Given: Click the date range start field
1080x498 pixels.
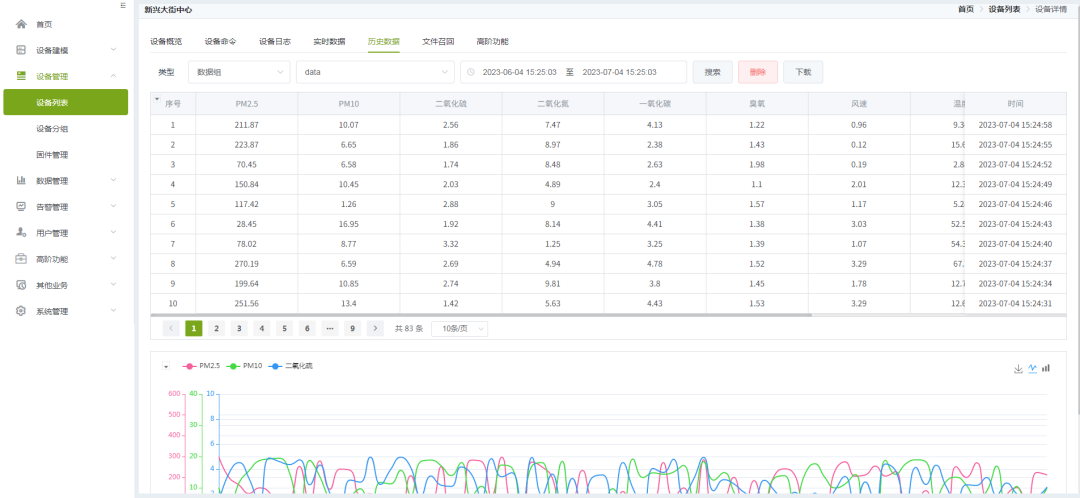Looking at the screenshot, I should (519, 72).
